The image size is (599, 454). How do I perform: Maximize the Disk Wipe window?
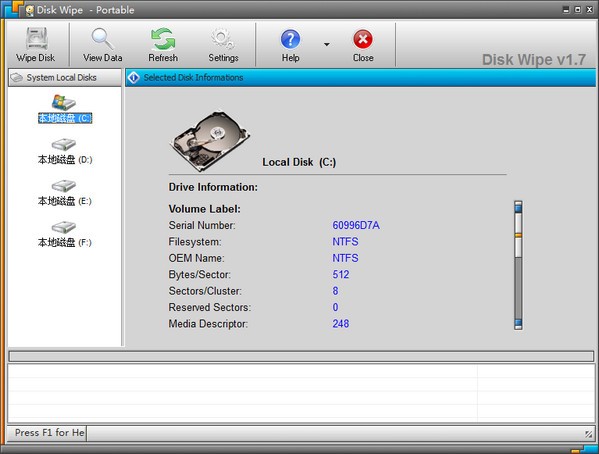578,10
